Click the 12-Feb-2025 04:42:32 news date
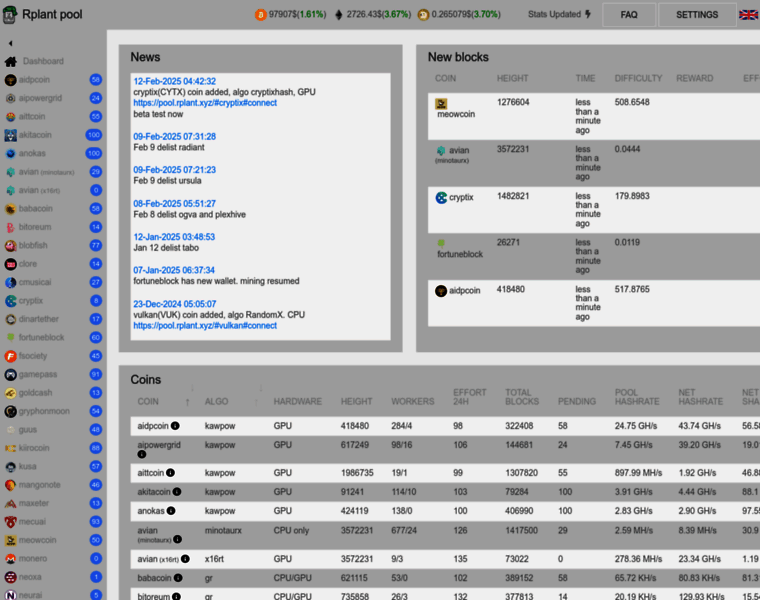This screenshot has width=760, height=600. click(x=174, y=81)
